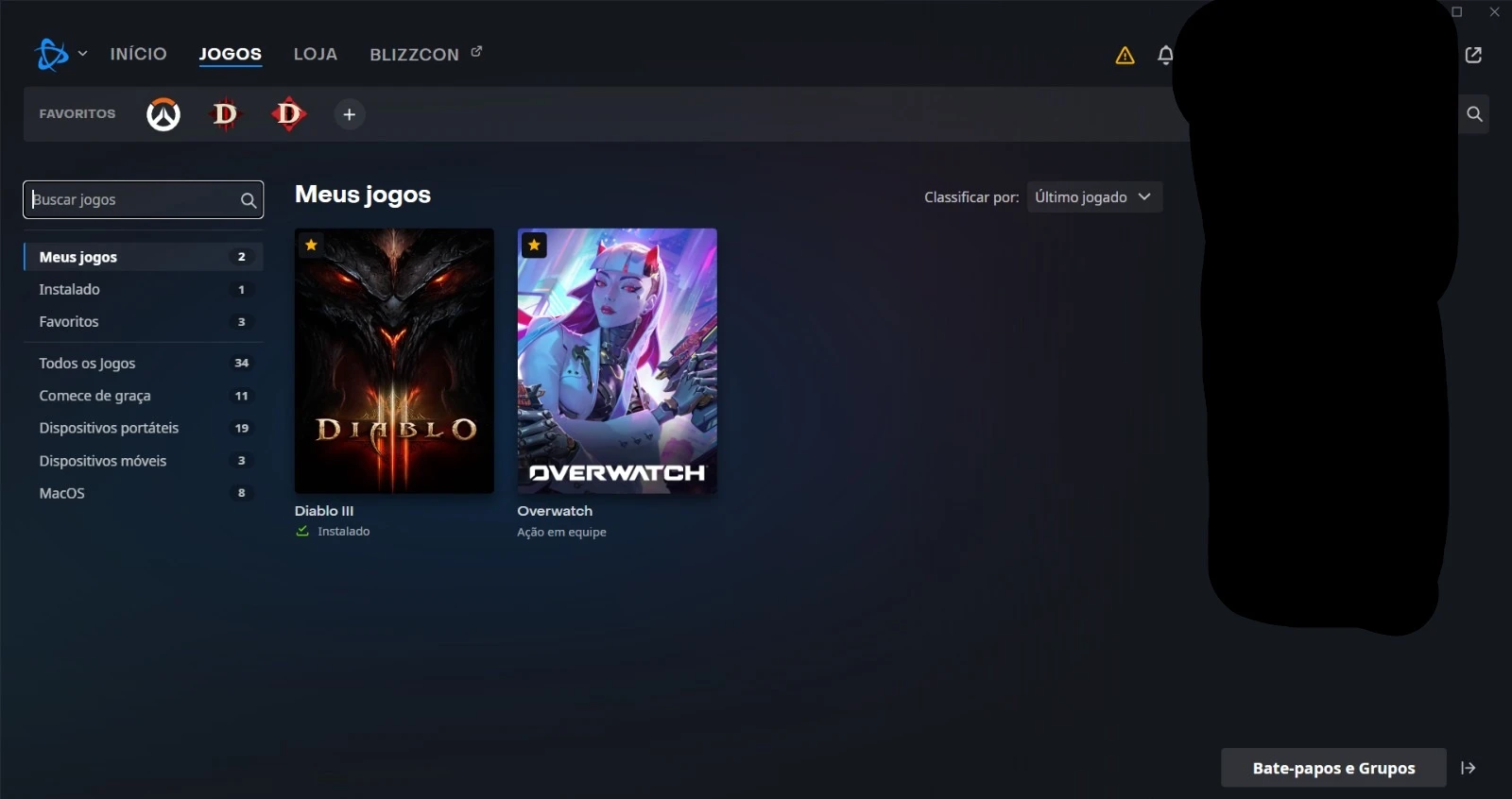1512x799 pixels.
Task: Toggle the favorite star on Diablo III cover
Action: (311, 245)
